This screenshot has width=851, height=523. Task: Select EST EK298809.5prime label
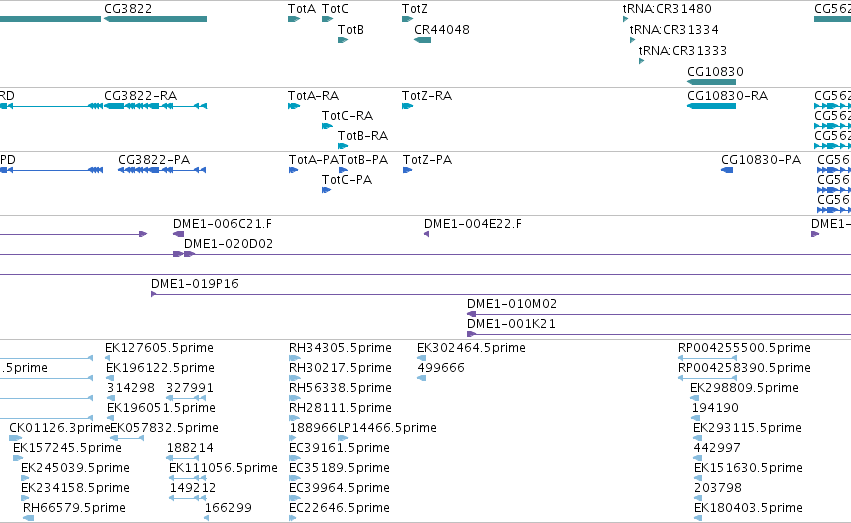[x=745, y=388]
